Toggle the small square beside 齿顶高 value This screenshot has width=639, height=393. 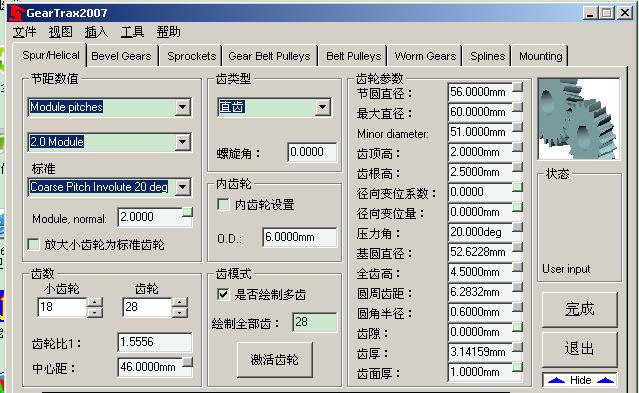coord(518,147)
